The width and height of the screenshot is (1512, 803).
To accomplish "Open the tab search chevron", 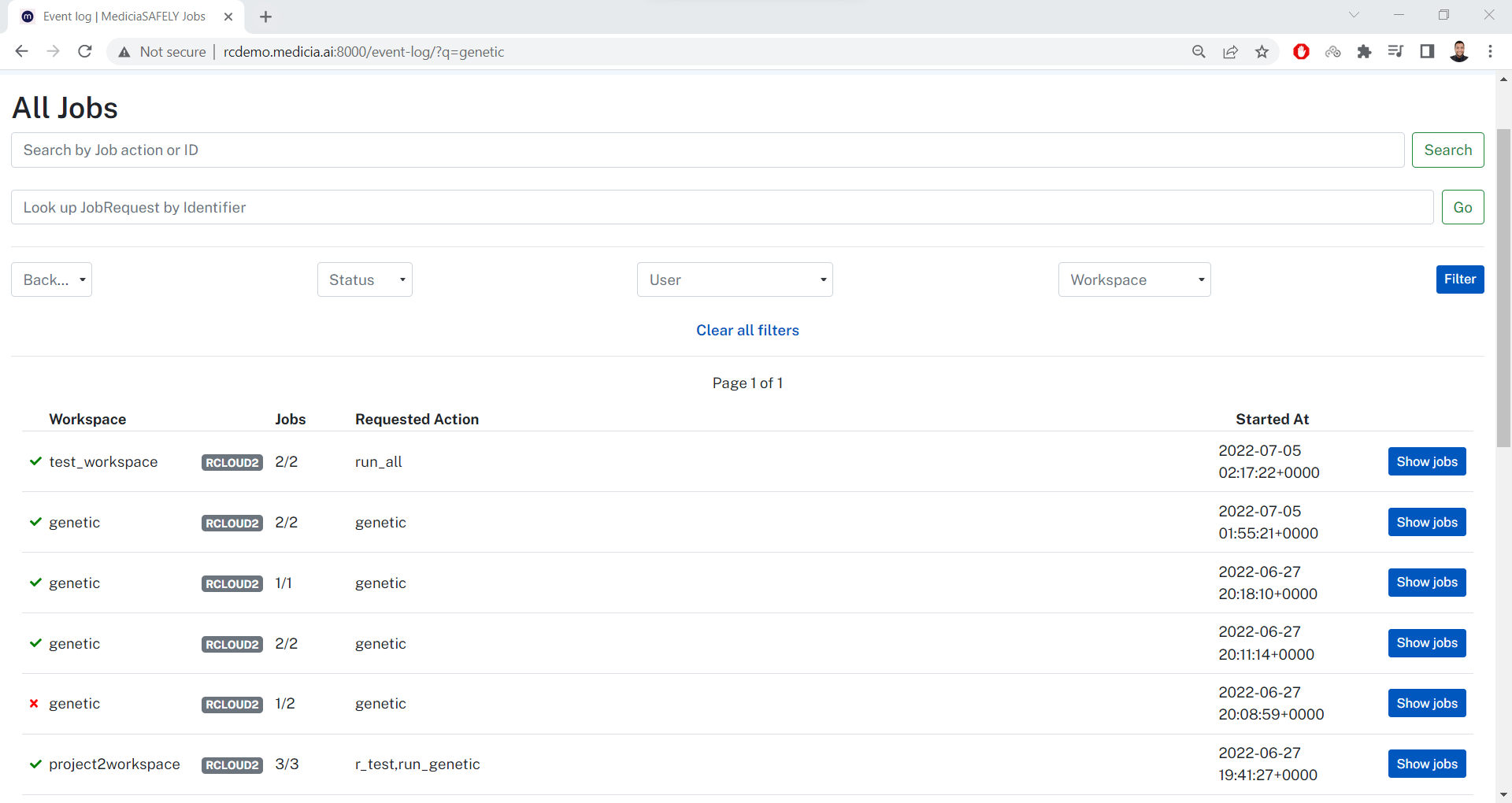I will (x=1354, y=15).
